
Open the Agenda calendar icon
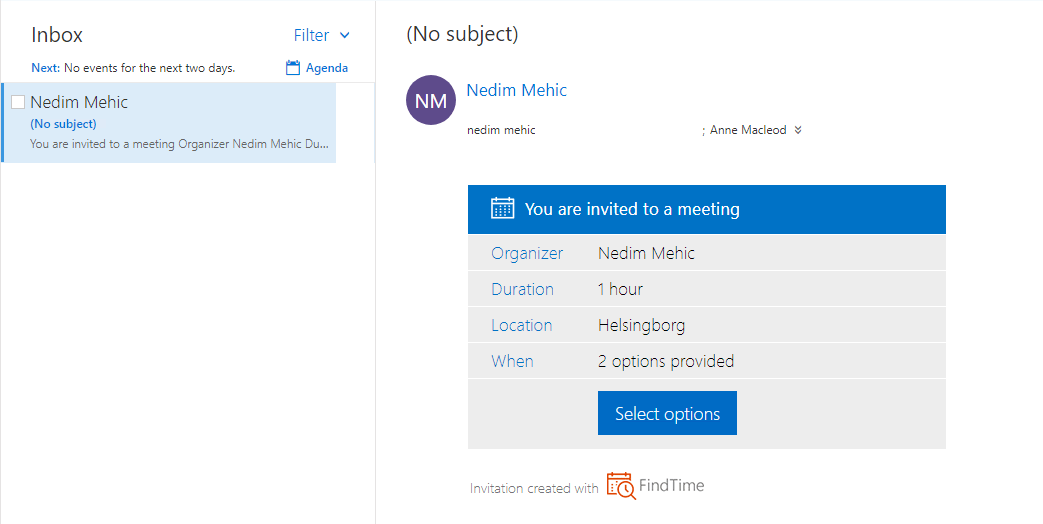coord(293,68)
